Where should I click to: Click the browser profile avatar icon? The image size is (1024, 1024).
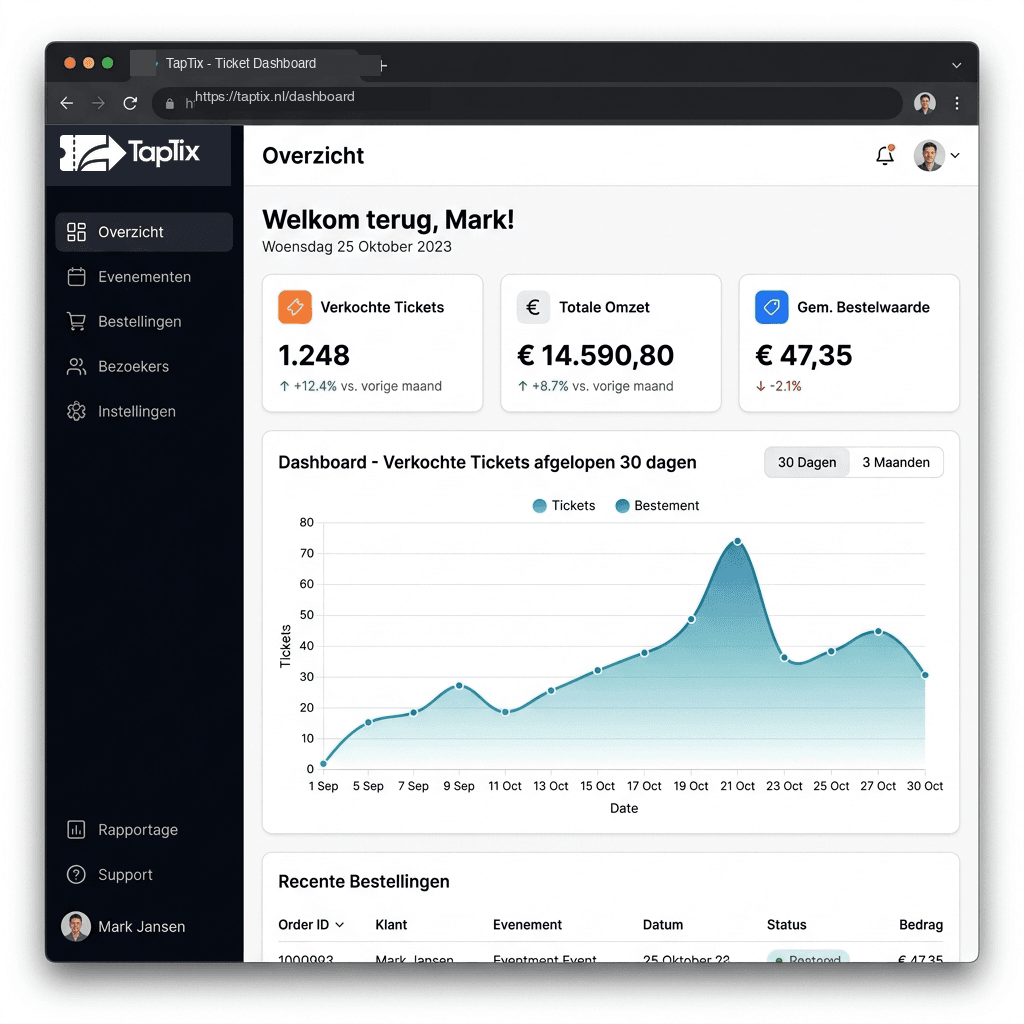tap(925, 103)
